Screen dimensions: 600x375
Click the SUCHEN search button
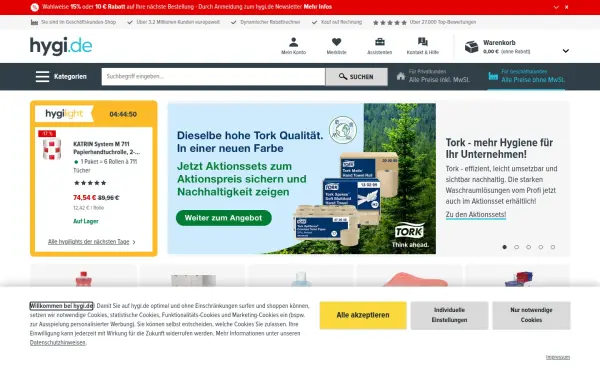click(x=357, y=77)
